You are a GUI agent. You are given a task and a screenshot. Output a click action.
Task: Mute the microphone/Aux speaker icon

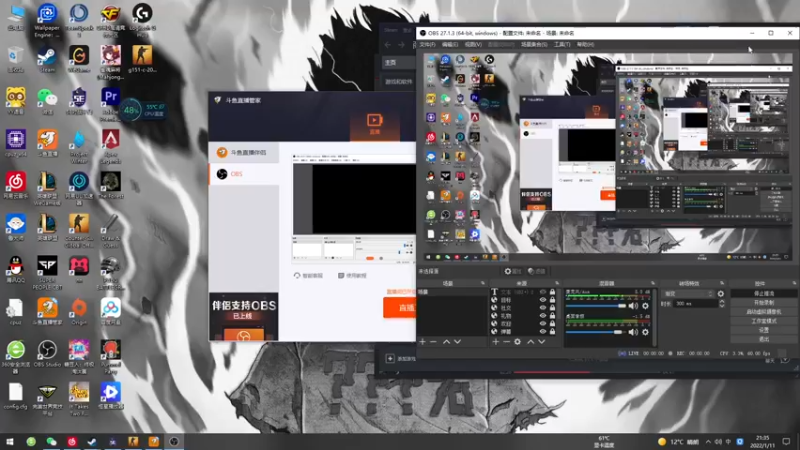[x=633, y=306]
